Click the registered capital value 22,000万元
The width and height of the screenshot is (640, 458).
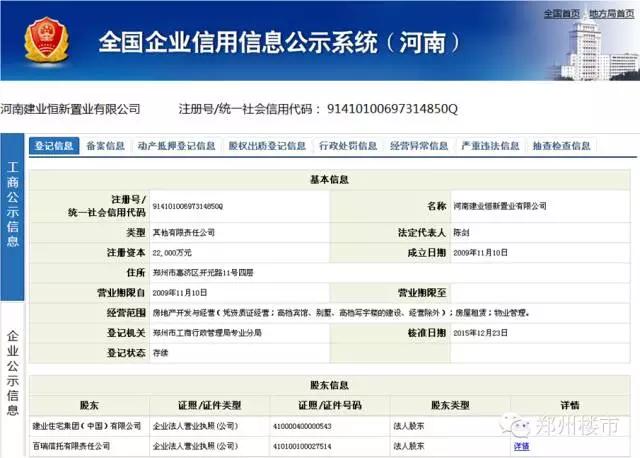(172, 253)
